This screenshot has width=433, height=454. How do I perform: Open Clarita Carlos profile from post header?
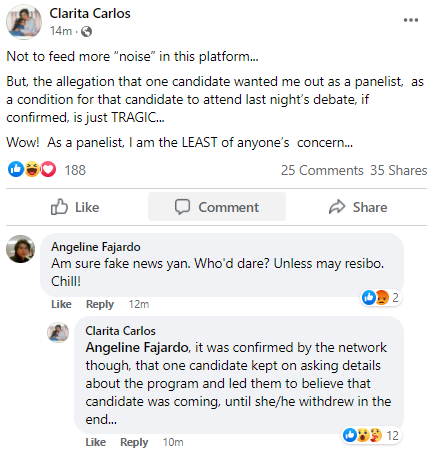click(90, 14)
